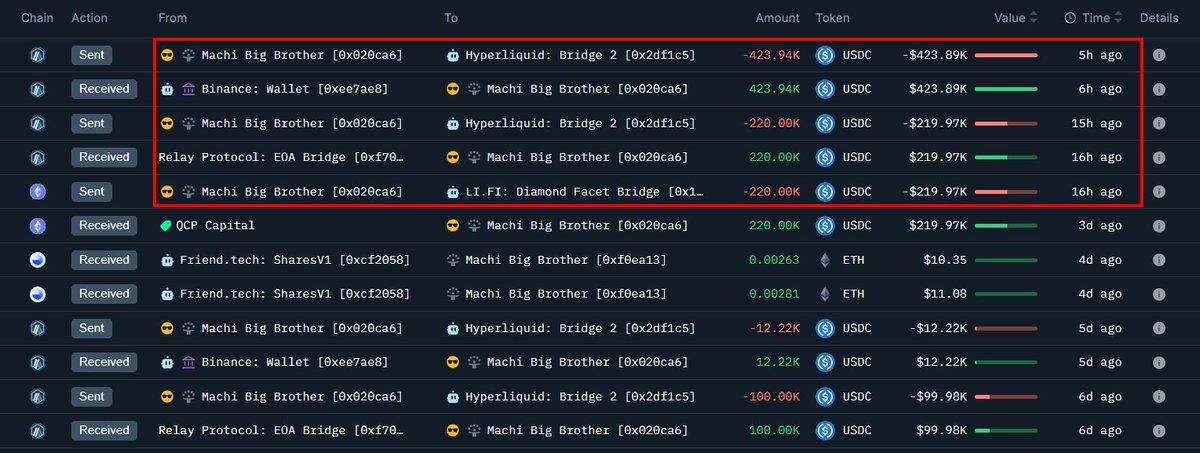Open info icon of Received 5d ago row

(1159, 362)
